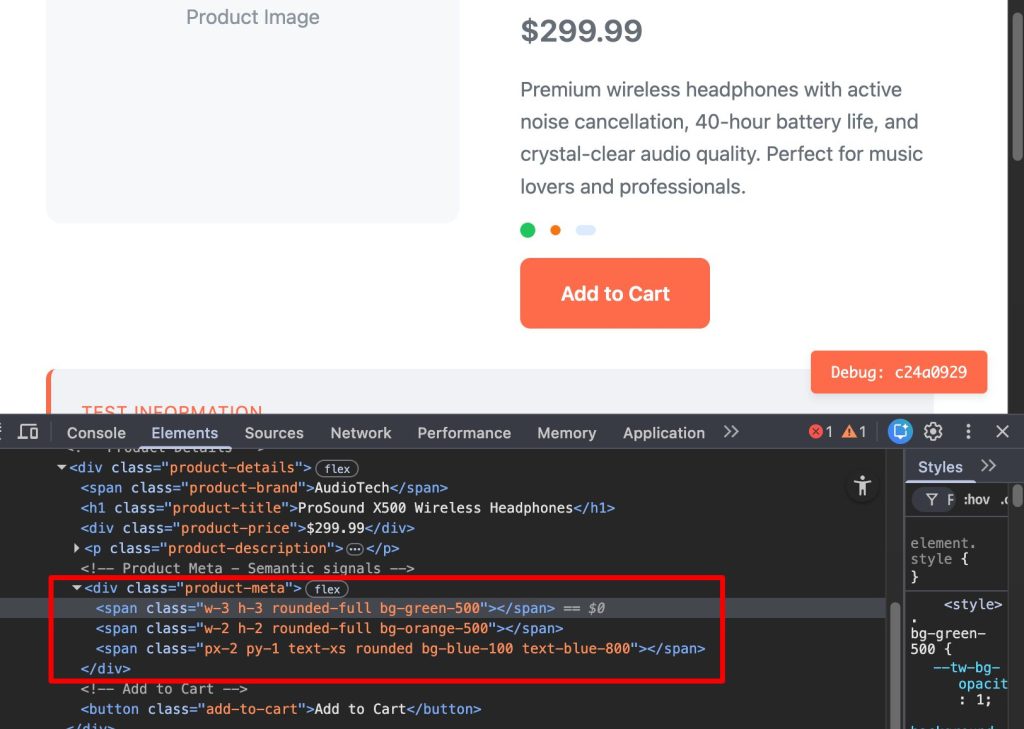Click the Styles filter funnel icon
The height and width of the screenshot is (729, 1024).
tap(932, 499)
